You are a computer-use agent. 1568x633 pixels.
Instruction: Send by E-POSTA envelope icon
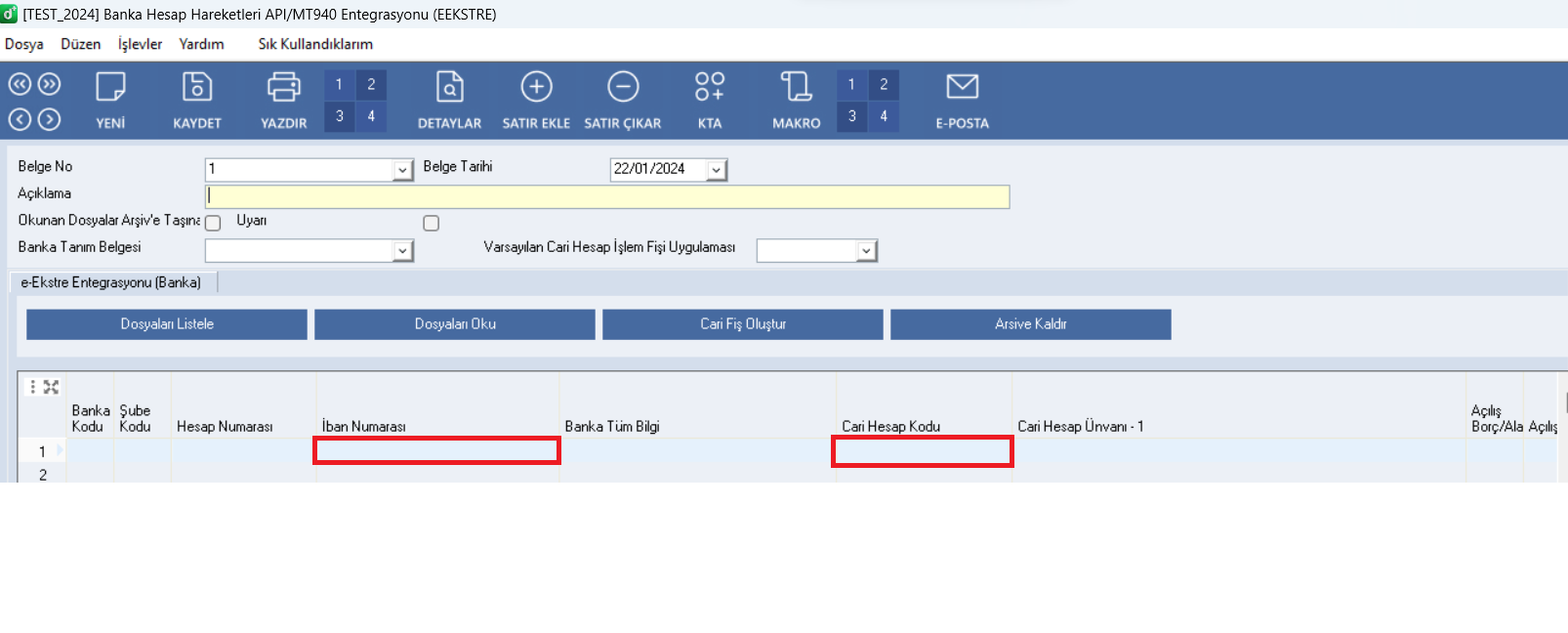(963, 100)
